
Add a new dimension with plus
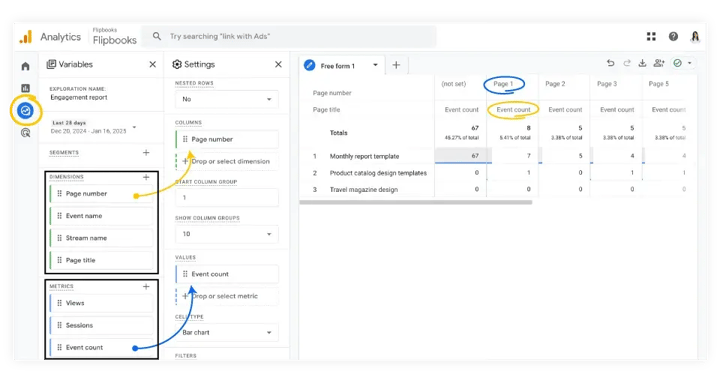pos(146,177)
